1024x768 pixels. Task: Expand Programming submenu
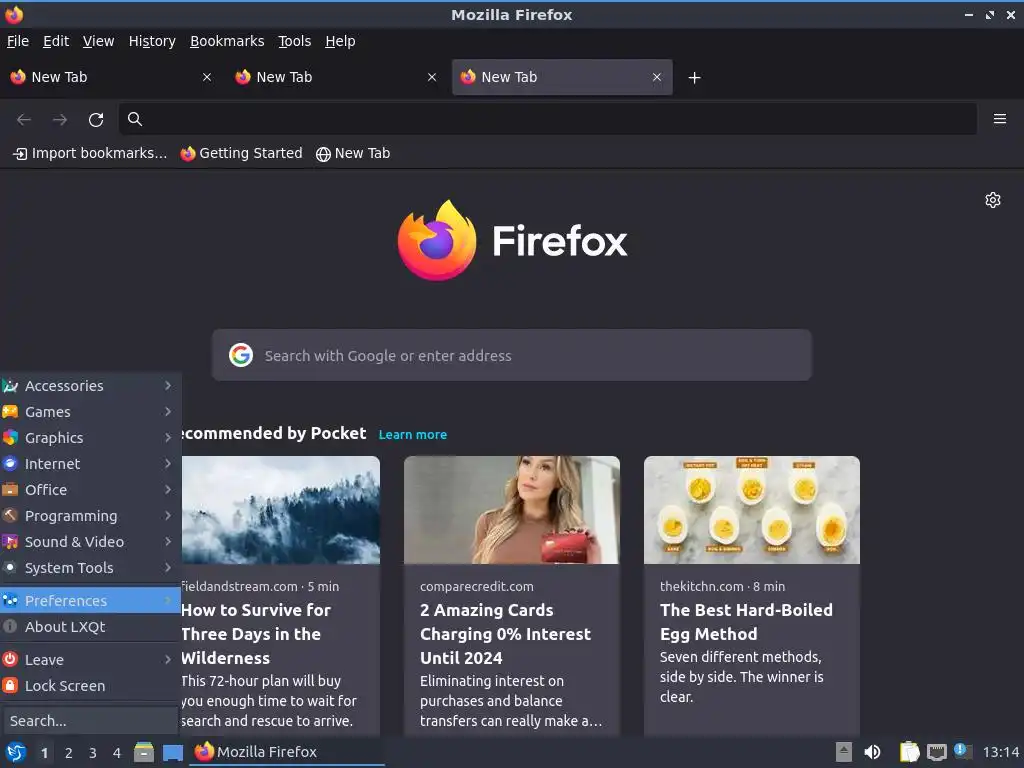[x=90, y=516]
